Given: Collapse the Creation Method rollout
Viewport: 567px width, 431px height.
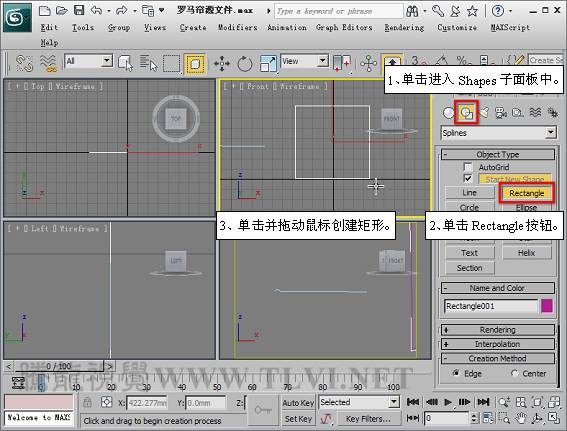Looking at the screenshot, I should 498,359.
